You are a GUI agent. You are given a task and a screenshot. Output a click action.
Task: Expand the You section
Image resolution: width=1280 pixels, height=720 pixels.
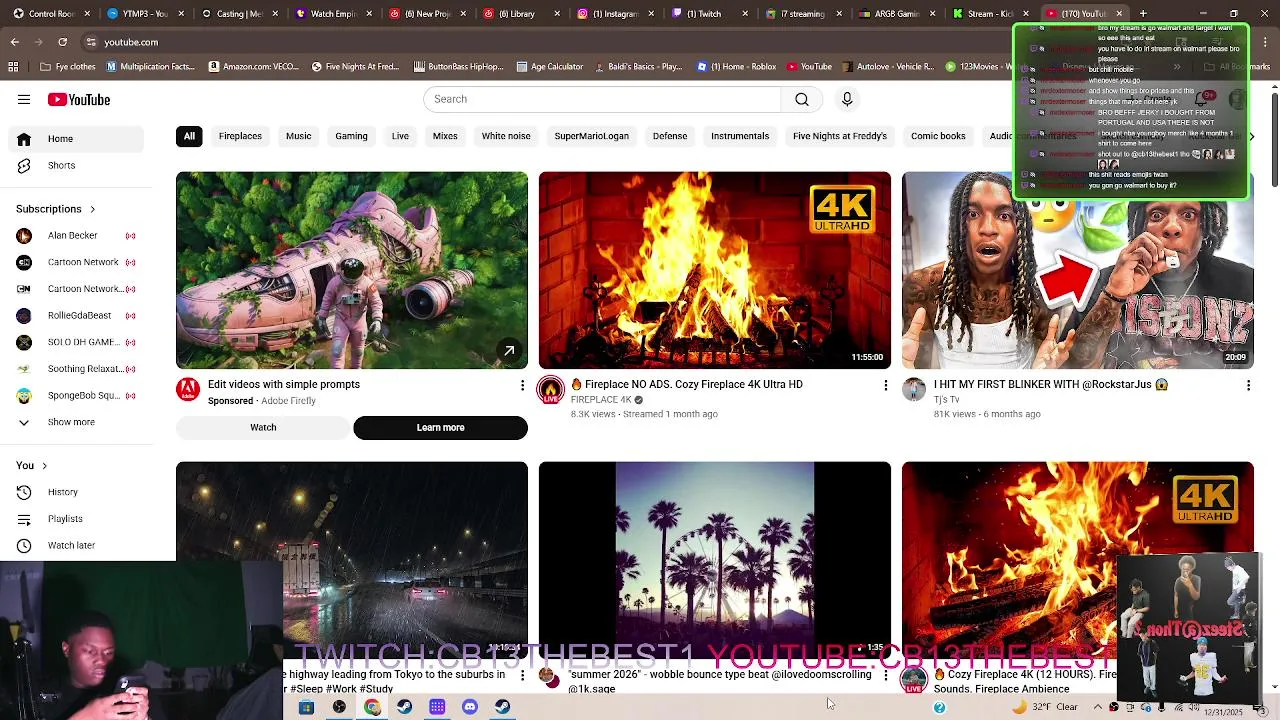click(x=32, y=466)
